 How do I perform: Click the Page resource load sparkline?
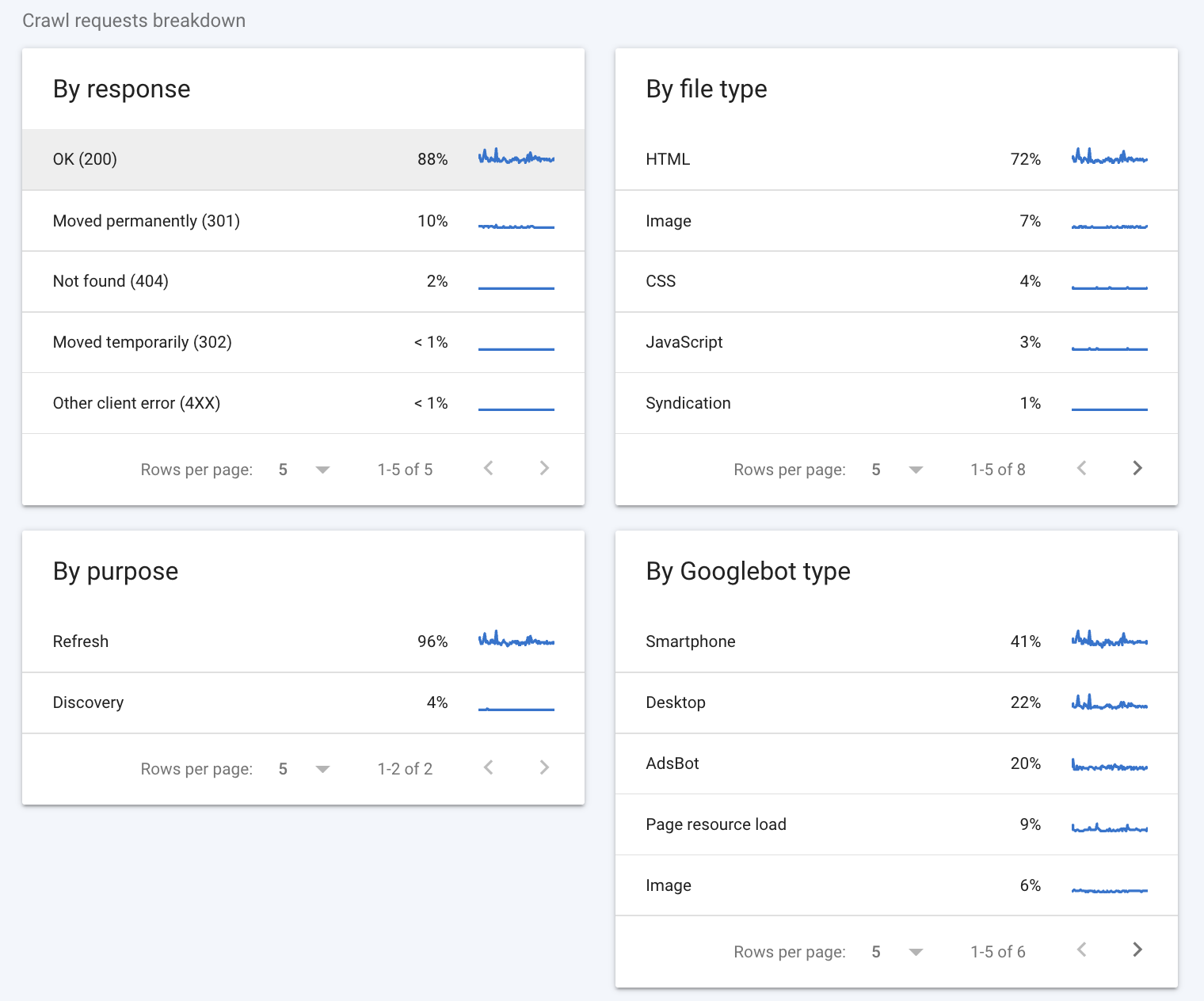point(1110,828)
